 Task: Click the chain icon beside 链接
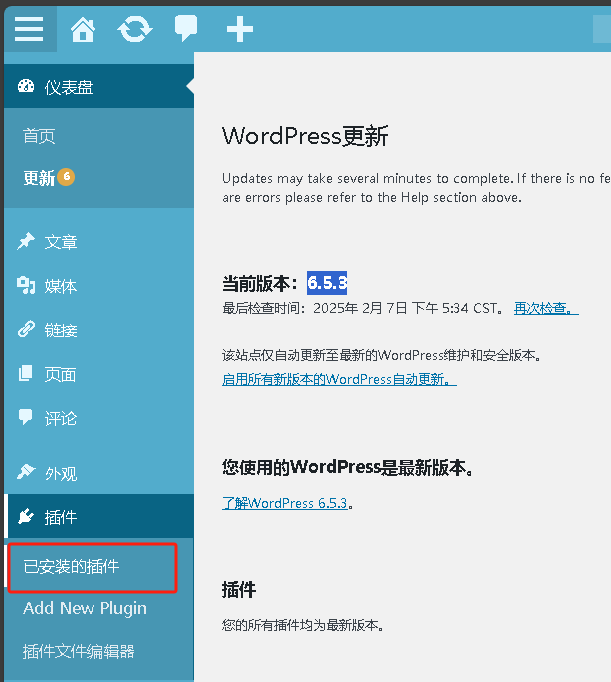pos(26,330)
